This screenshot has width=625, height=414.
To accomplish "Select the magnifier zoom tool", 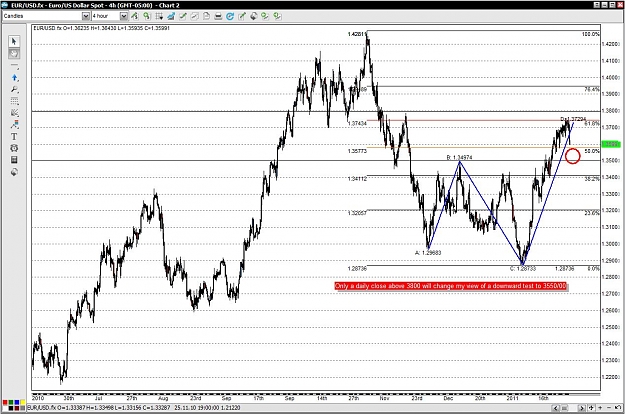I will 14,89.
